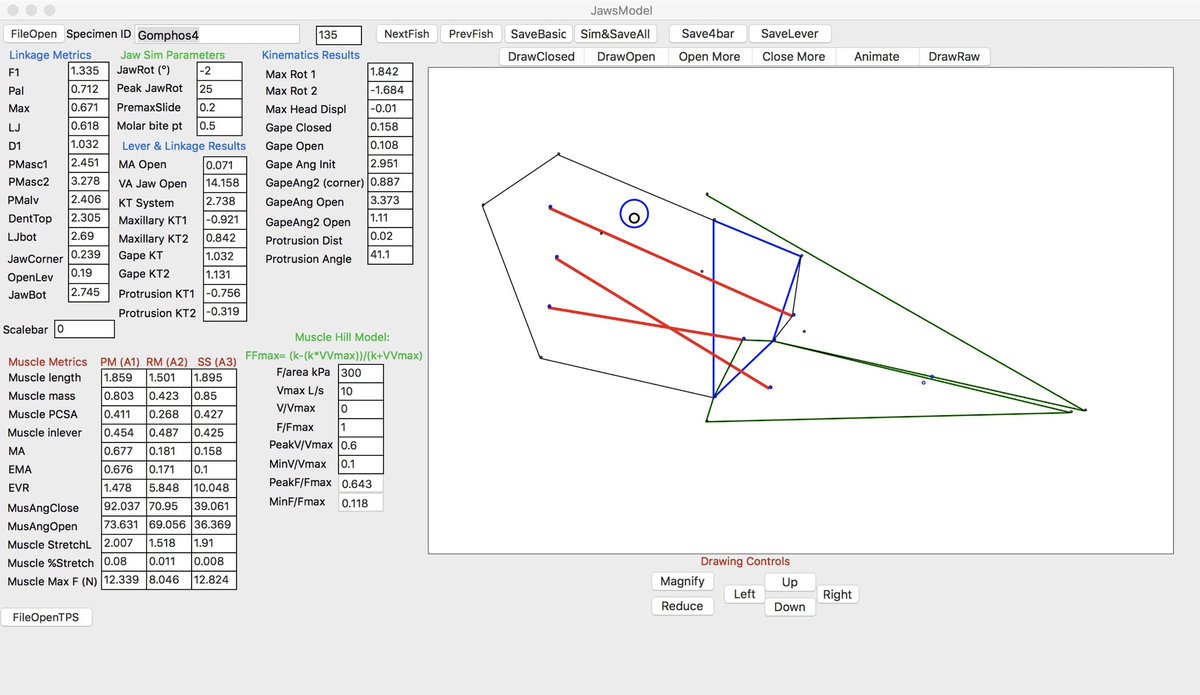Click Close More
Screen dimensions: 1200x695
coord(793,56)
